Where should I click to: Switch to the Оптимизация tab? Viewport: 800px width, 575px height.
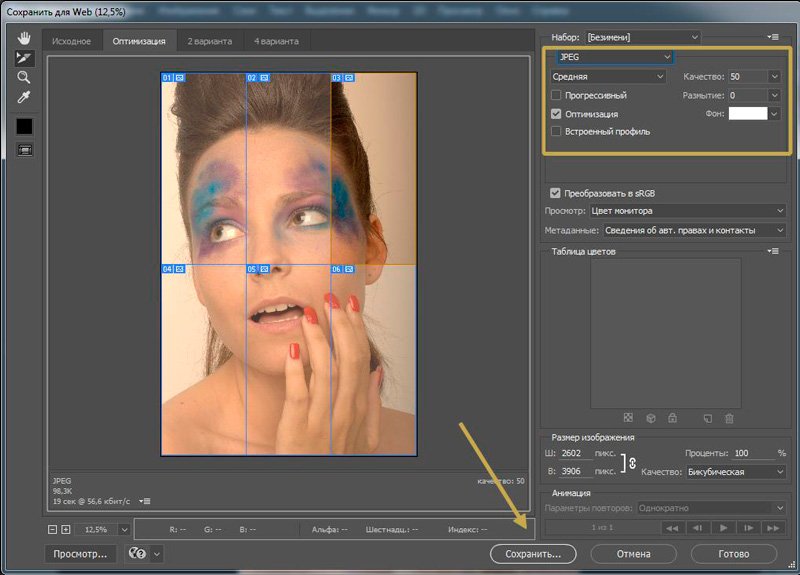[139, 41]
